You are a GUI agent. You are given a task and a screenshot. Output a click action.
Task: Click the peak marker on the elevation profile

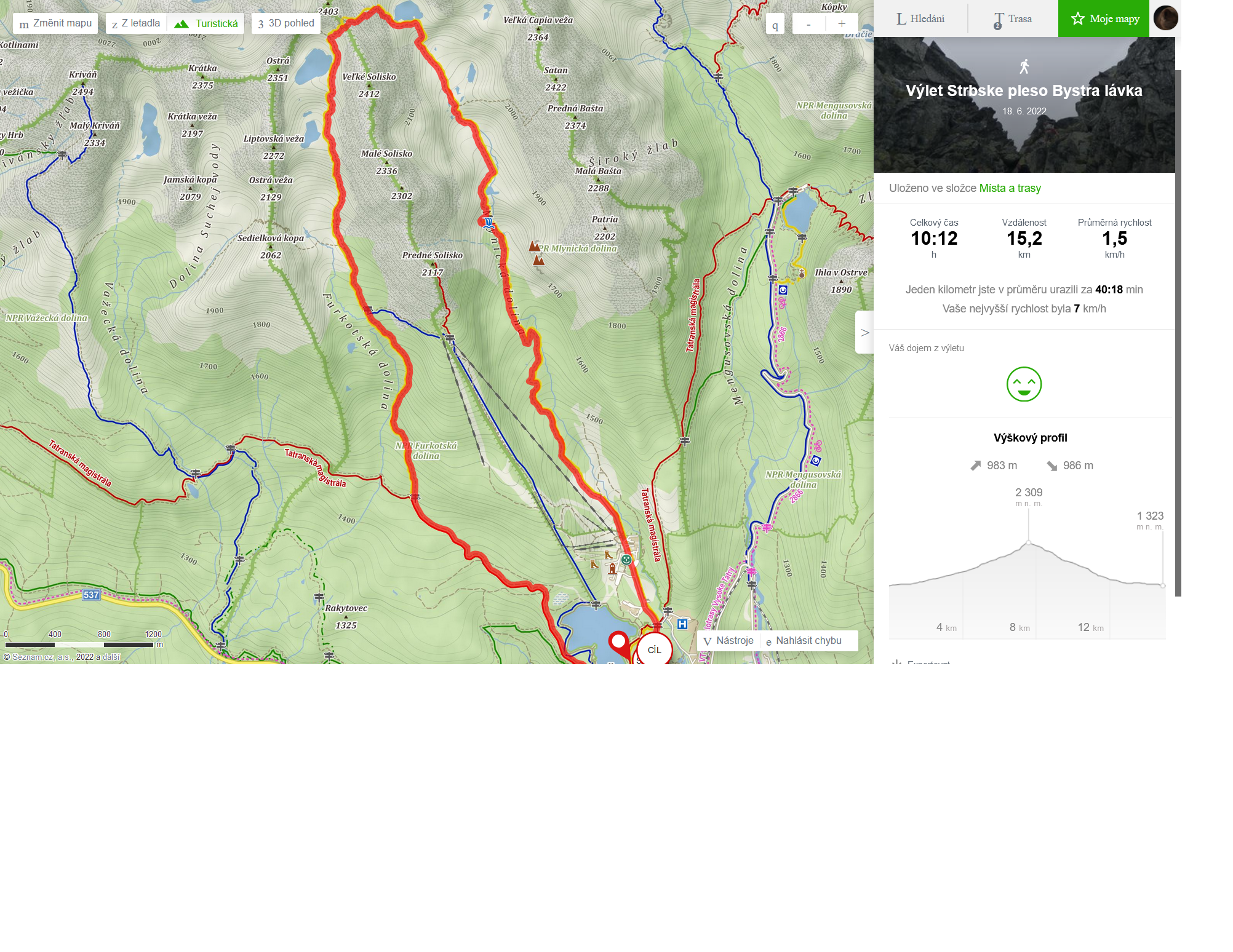1028,542
